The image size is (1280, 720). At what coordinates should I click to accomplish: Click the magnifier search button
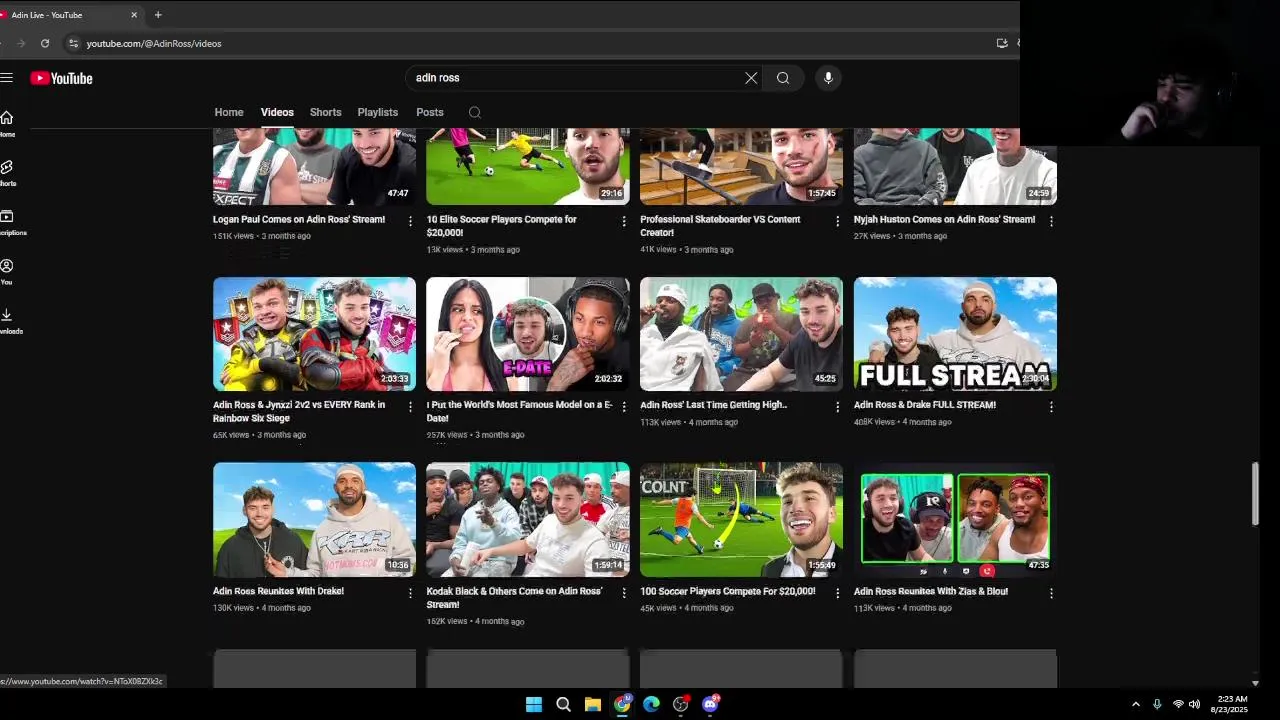(x=783, y=78)
